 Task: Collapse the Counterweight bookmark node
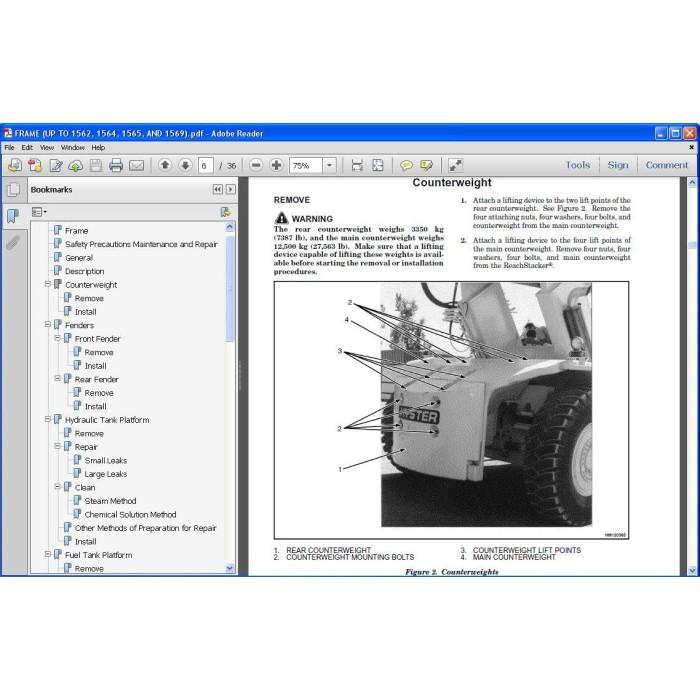(47, 284)
